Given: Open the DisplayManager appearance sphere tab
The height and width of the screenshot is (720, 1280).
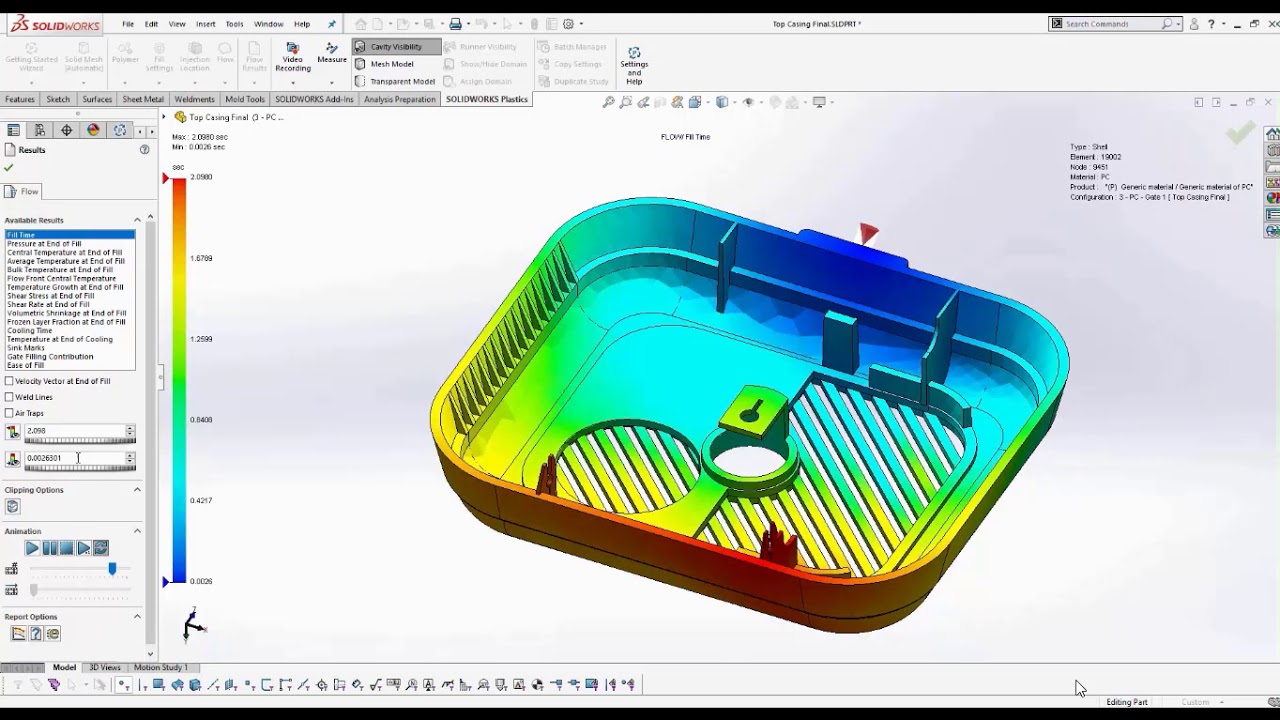Looking at the screenshot, I should [93, 130].
